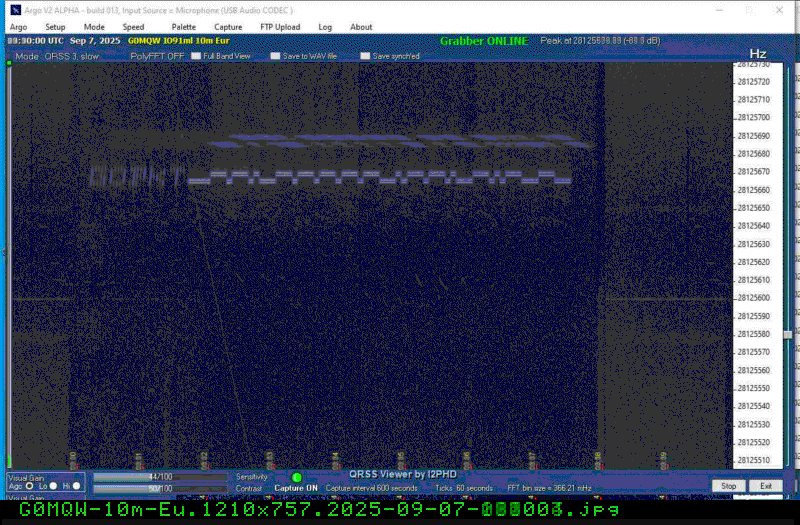Click the Argo app icon in the title bar
800x525 pixels.
(16, 10)
